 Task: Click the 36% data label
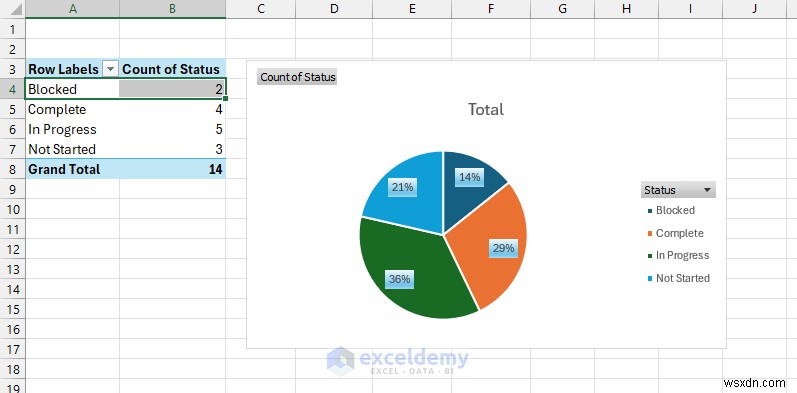click(400, 279)
